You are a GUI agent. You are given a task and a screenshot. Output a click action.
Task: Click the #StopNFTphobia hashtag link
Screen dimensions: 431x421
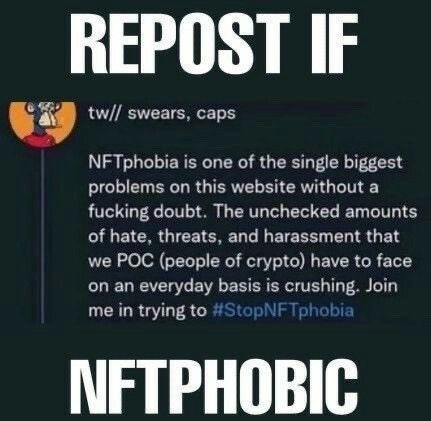coord(283,310)
